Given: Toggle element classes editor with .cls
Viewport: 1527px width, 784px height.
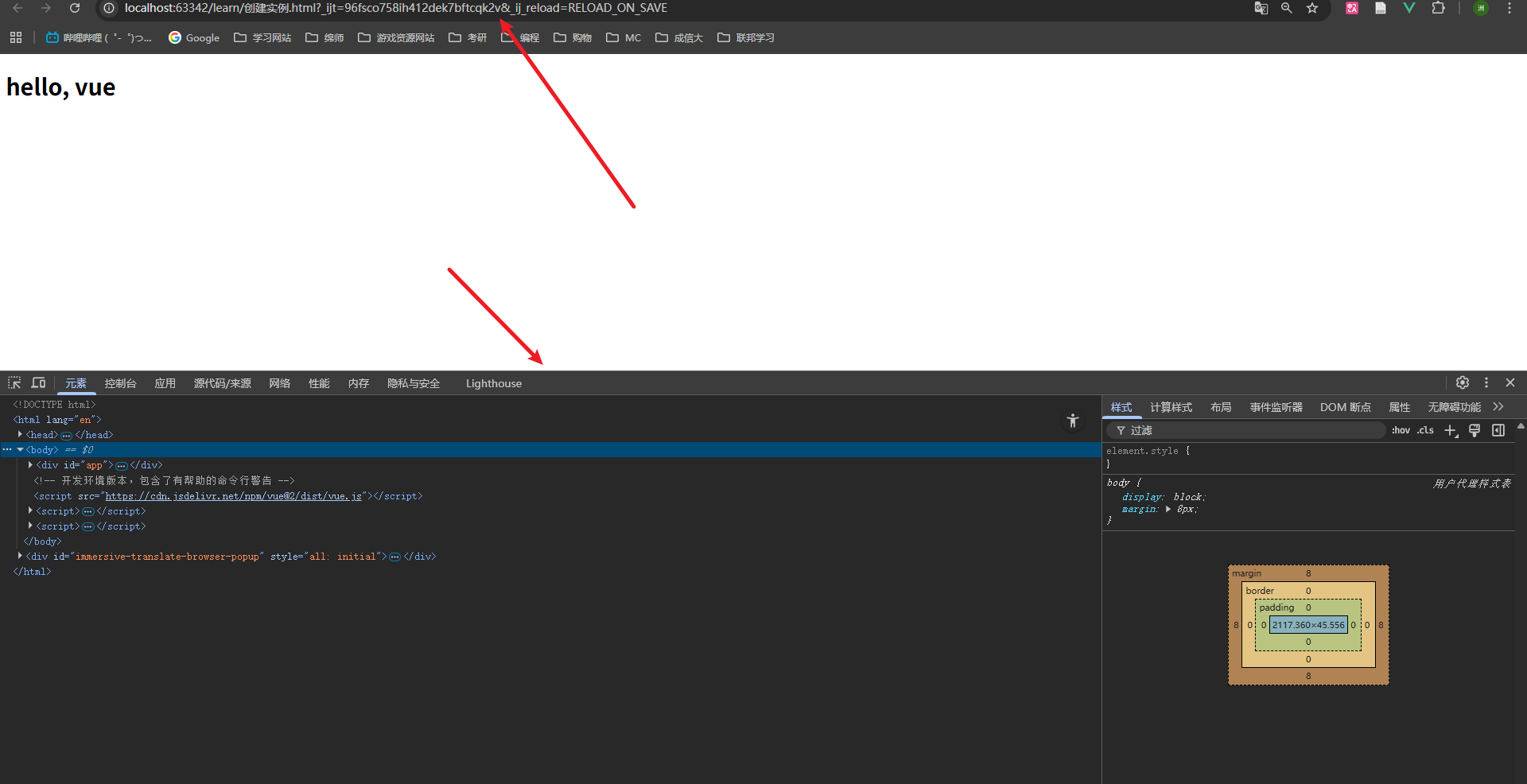Looking at the screenshot, I should point(1426,430).
